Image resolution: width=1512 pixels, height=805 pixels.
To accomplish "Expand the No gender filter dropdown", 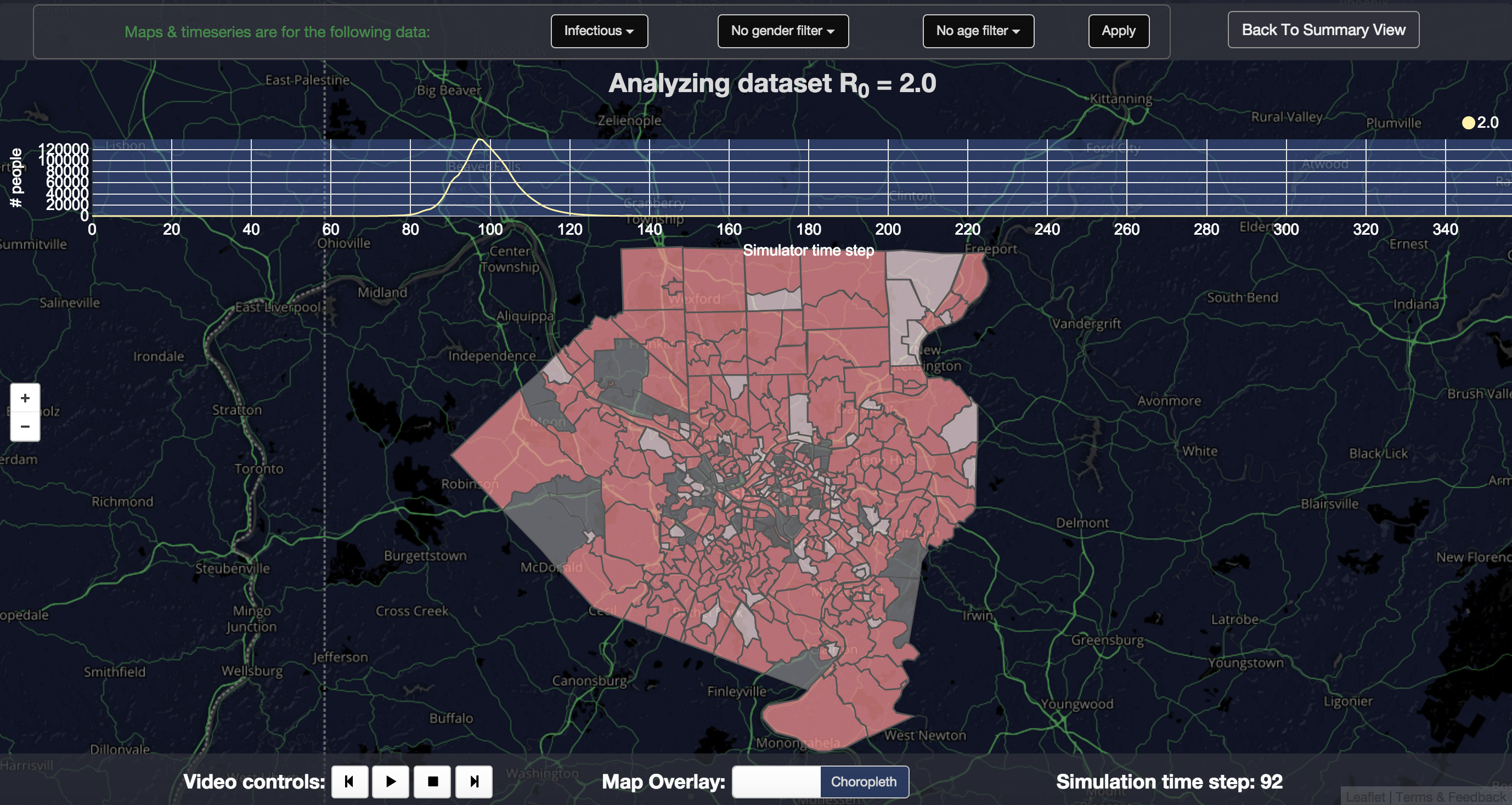I will click(x=782, y=31).
